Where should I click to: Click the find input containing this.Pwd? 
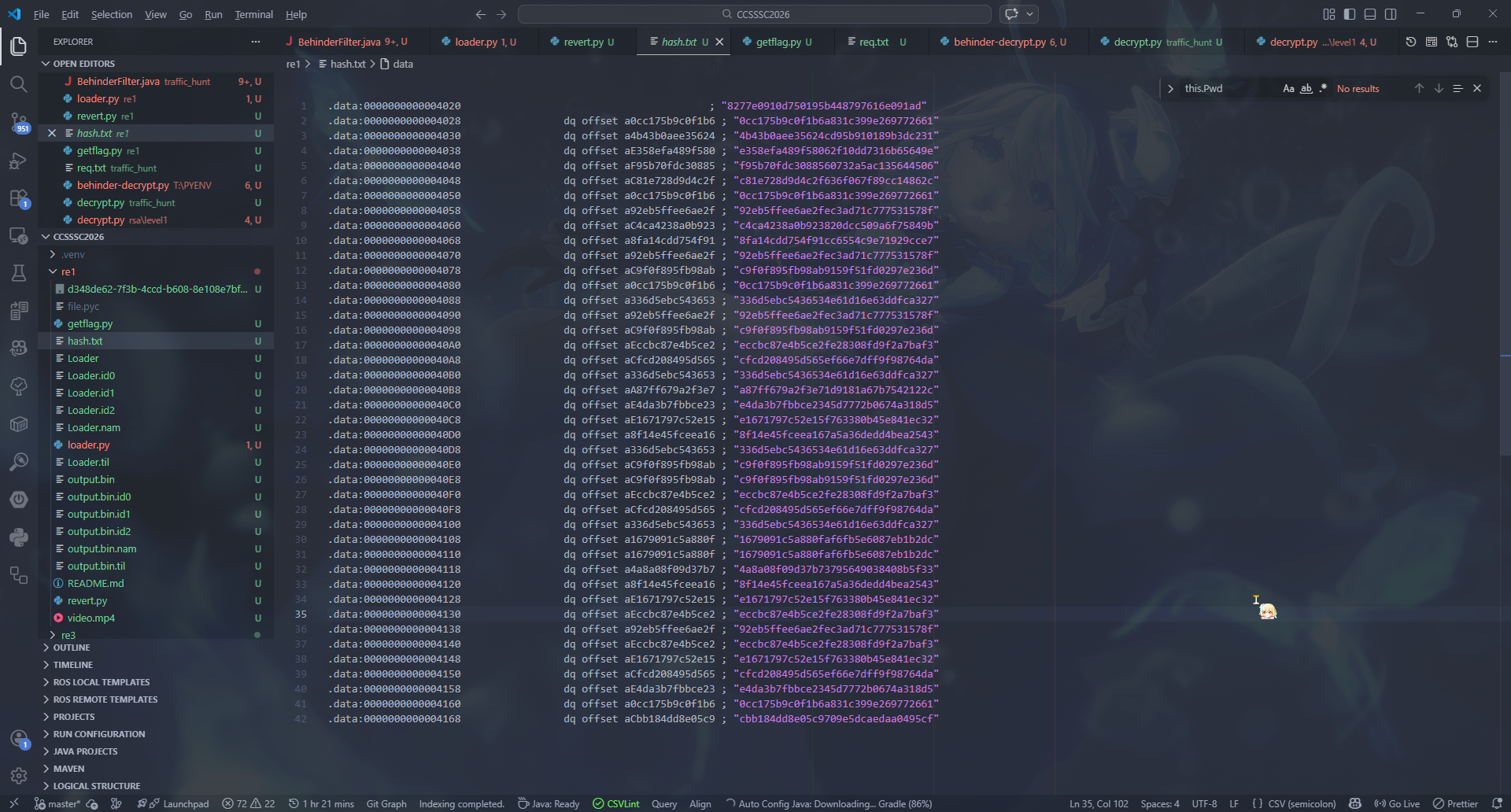[1226, 89]
